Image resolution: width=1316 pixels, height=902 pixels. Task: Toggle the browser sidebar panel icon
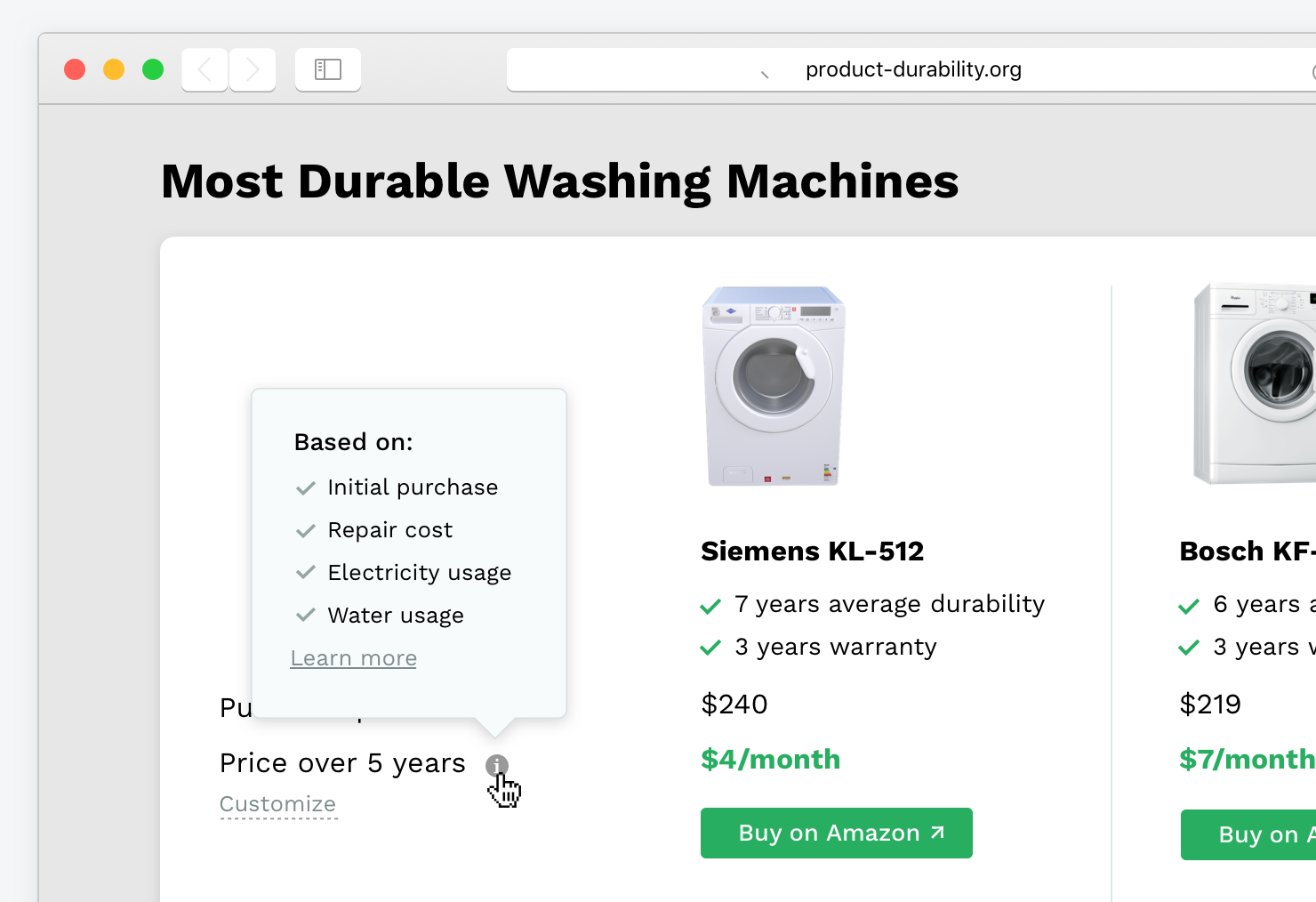point(327,68)
